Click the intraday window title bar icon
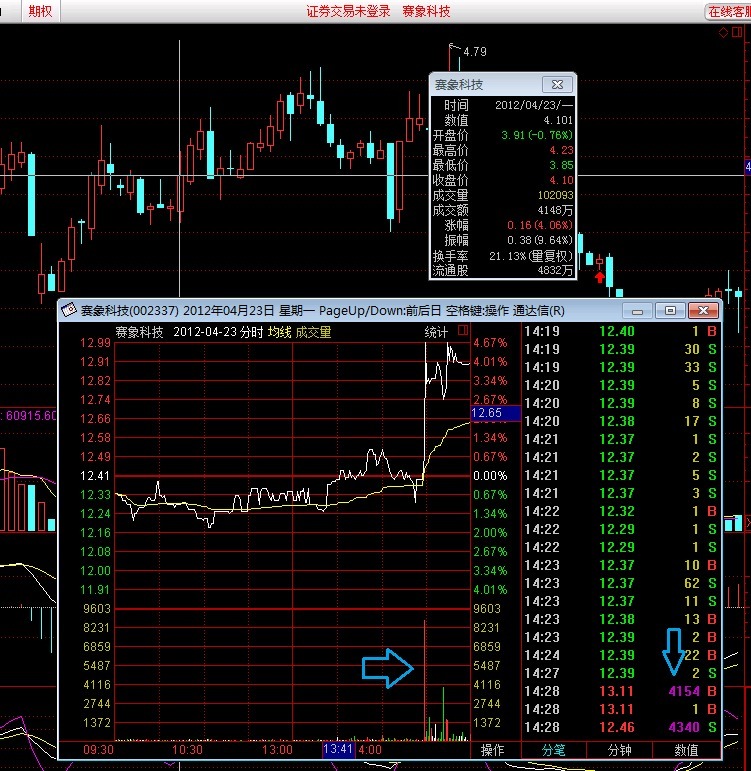The image size is (751, 771). 68,310
